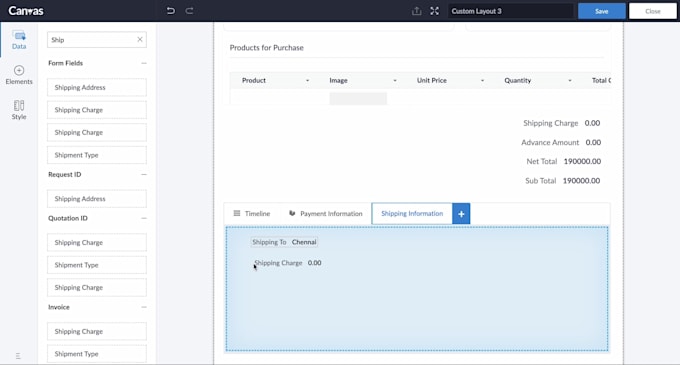680x365 pixels.
Task: Click the Unit Price column header
Action: click(432, 81)
